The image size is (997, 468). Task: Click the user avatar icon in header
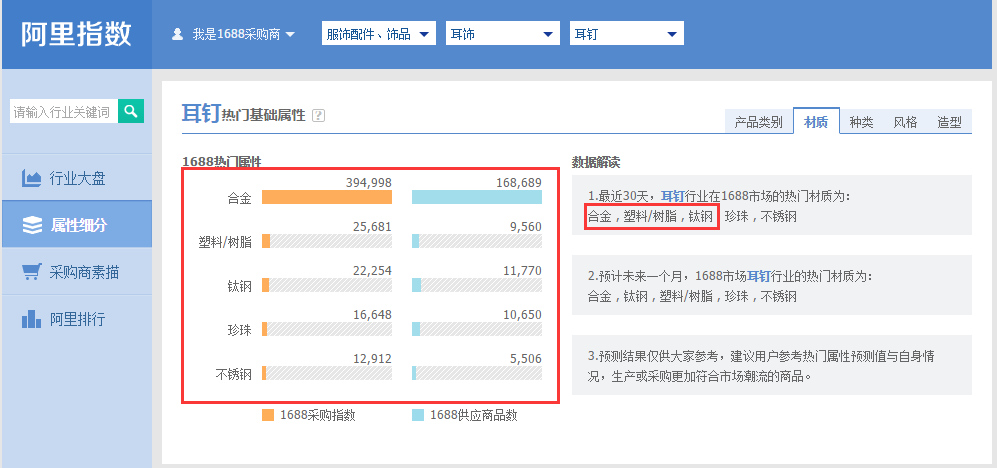[x=178, y=34]
